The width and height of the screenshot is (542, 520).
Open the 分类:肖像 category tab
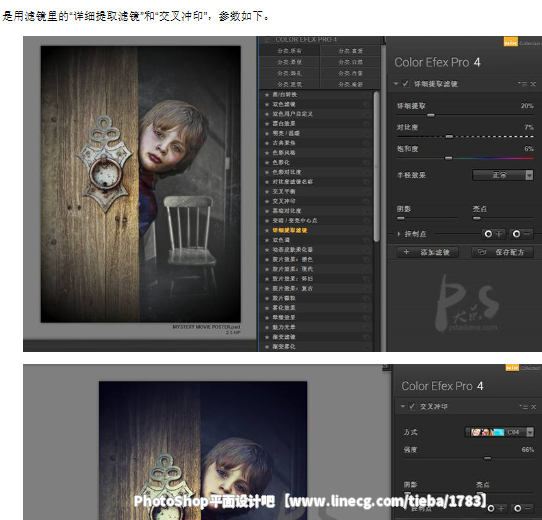[350, 73]
